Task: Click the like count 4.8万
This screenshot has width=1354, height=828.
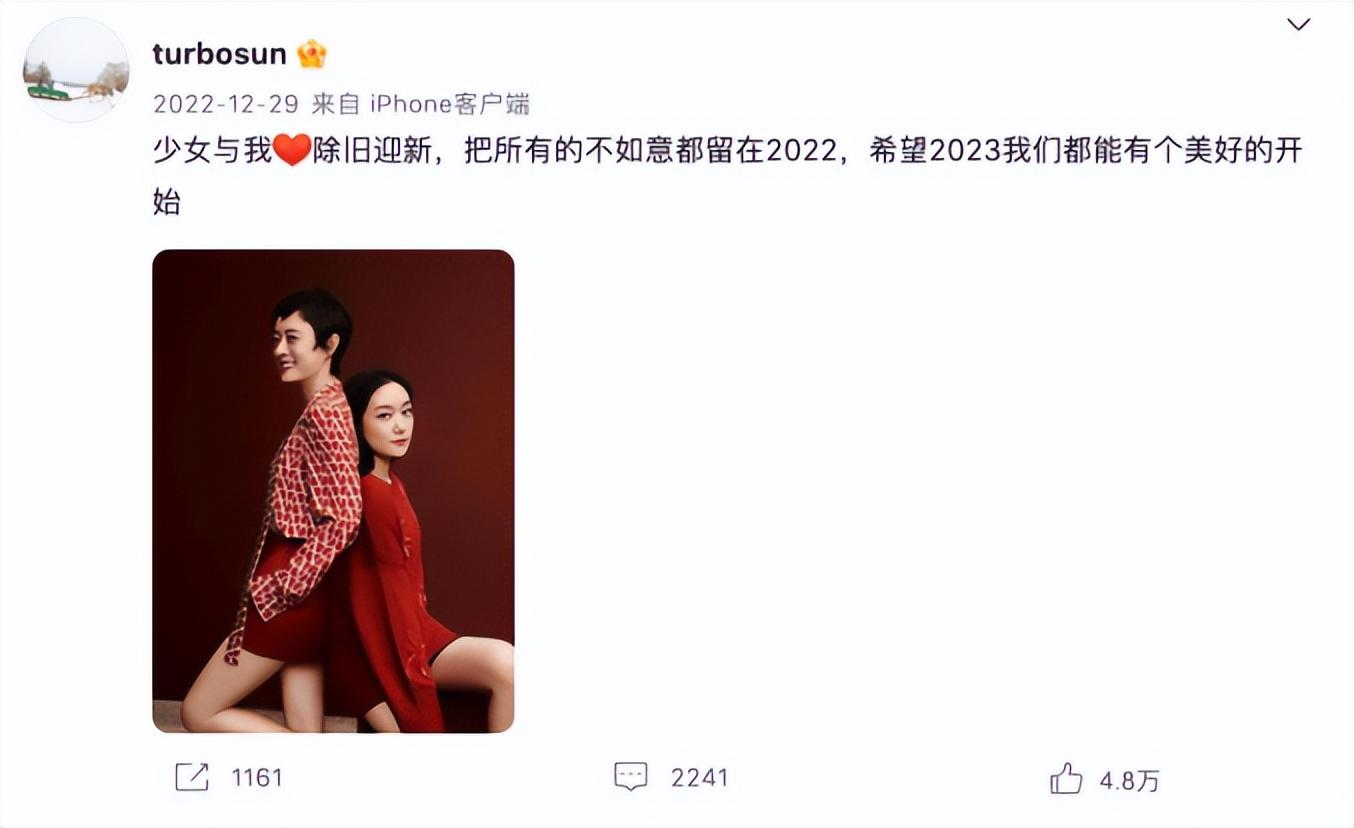Action: (x=1129, y=780)
